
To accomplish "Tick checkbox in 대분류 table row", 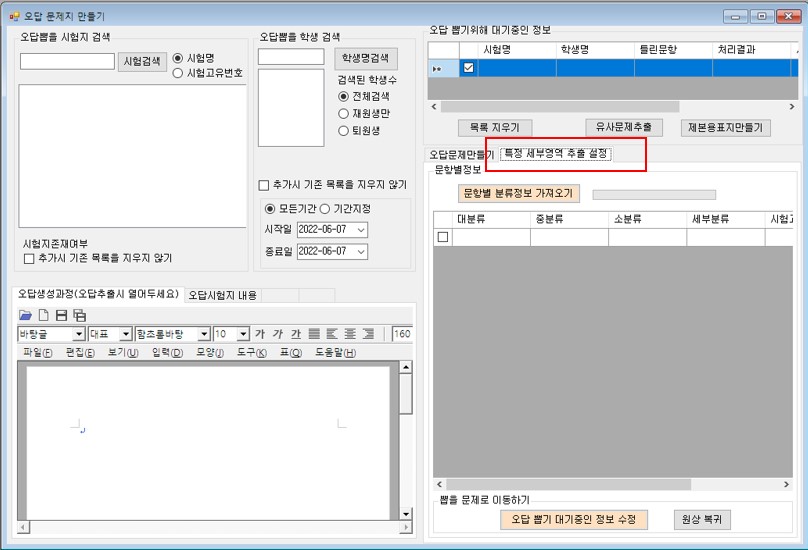I will click(443, 237).
